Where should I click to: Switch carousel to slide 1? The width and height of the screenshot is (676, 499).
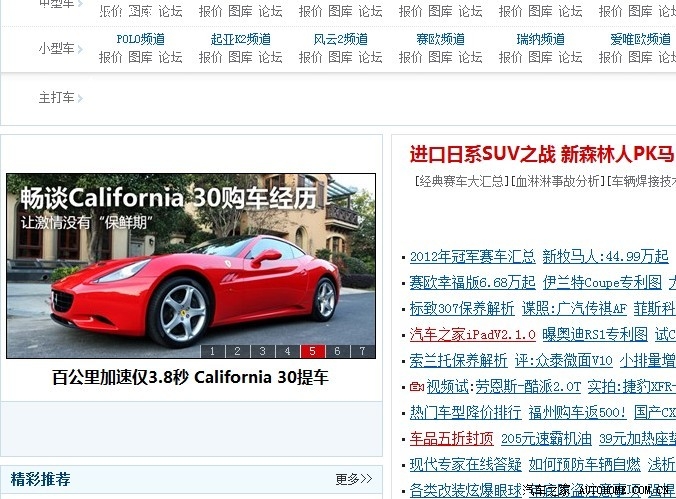213,351
